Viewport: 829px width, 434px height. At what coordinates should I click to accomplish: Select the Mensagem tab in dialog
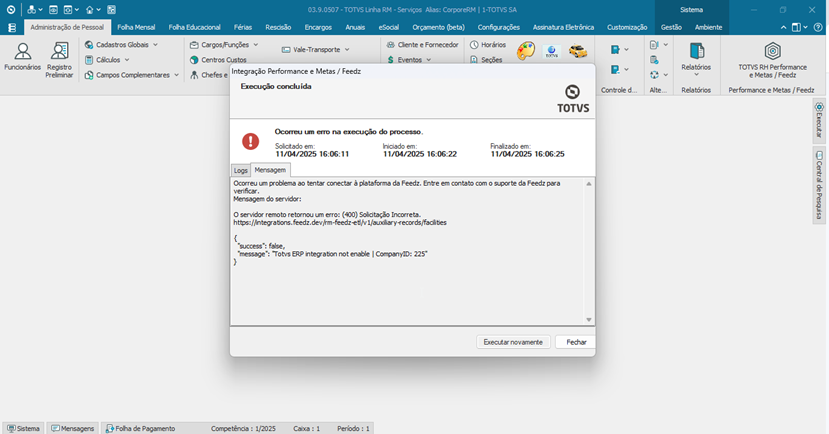(270, 170)
